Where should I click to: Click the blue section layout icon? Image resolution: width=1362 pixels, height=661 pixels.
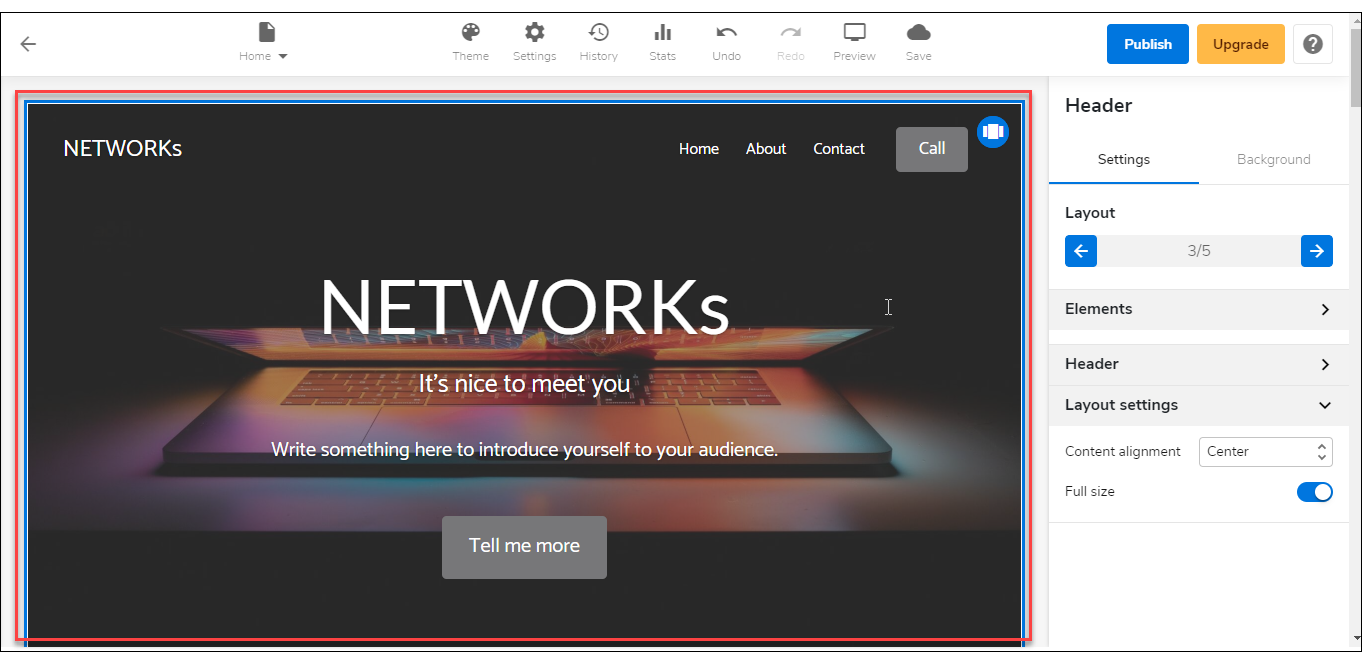pos(992,132)
